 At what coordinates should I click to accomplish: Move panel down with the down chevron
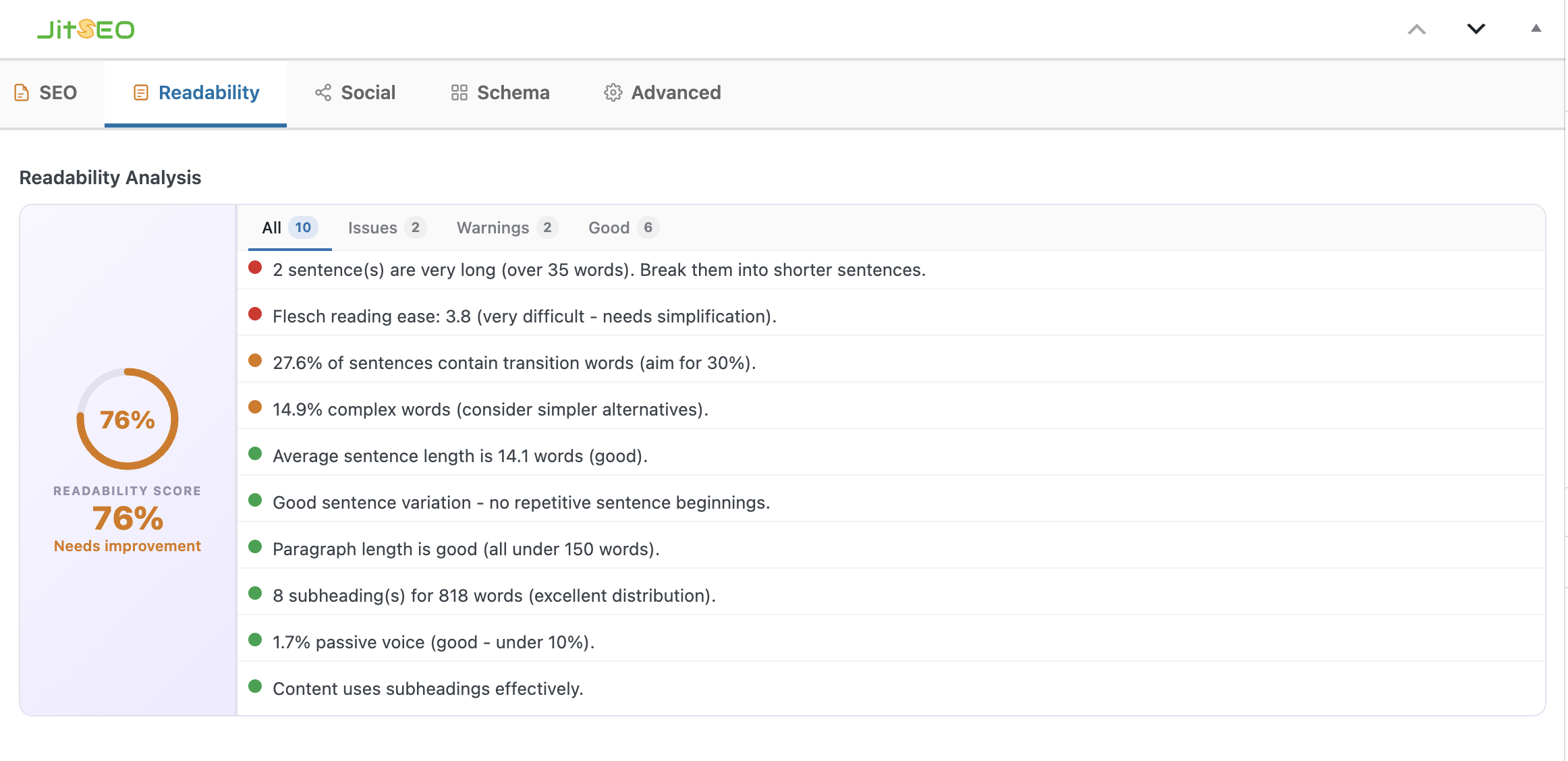tap(1476, 29)
